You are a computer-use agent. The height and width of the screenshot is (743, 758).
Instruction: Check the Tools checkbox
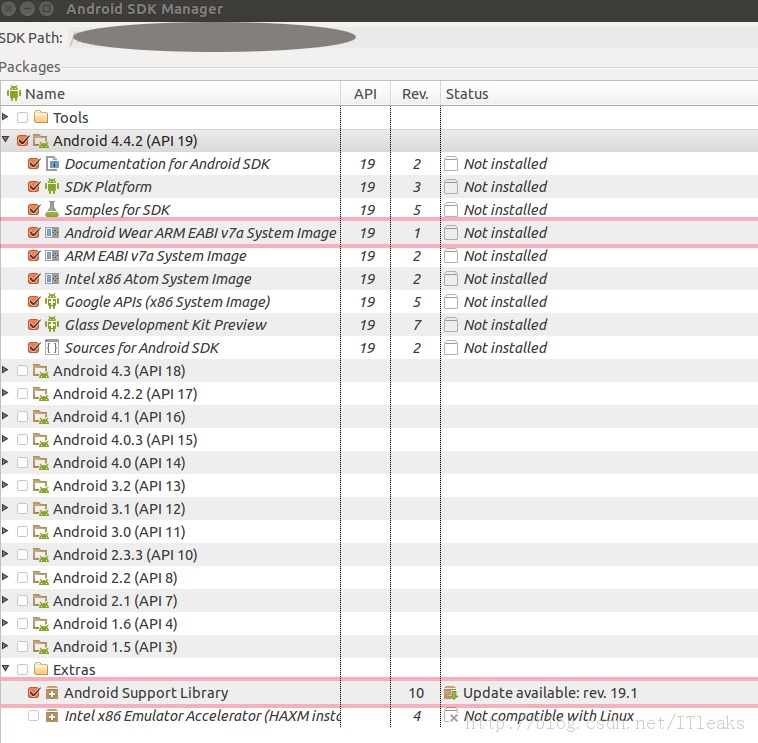point(22,117)
